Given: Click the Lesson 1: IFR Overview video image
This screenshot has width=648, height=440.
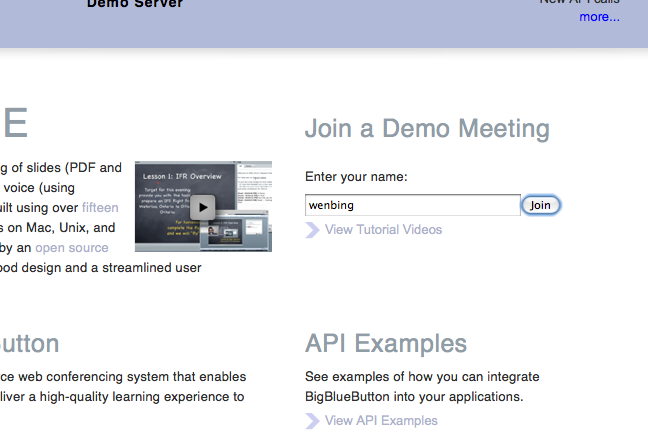Looking at the screenshot, I should [203, 206].
